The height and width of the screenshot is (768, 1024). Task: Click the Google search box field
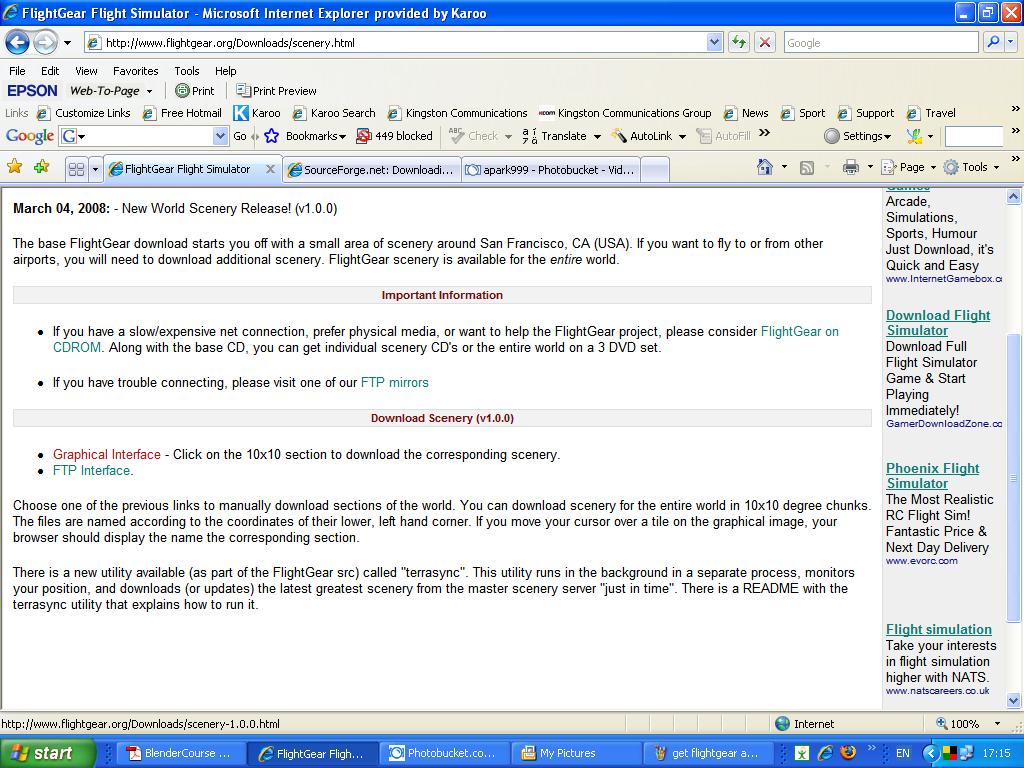tap(880, 42)
